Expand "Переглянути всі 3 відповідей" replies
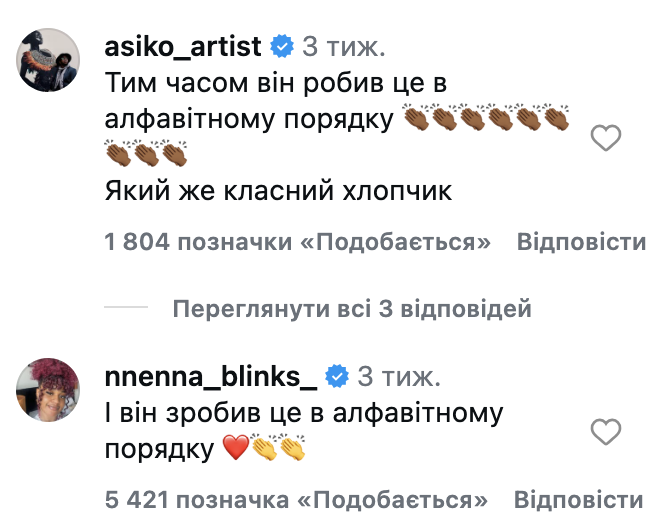 [351, 309]
